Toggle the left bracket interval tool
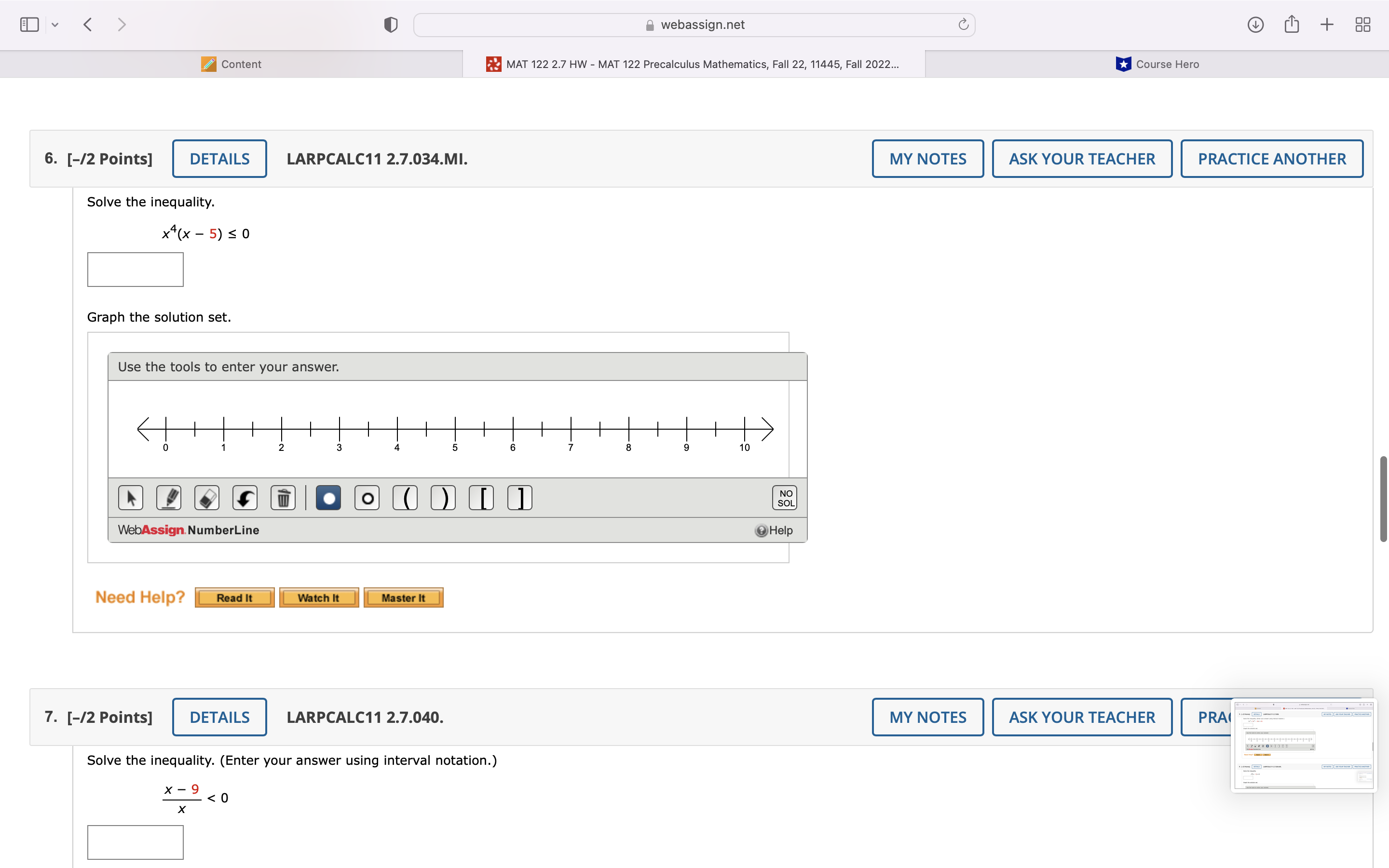Viewport: 1389px width, 868px height. [481, 498]
